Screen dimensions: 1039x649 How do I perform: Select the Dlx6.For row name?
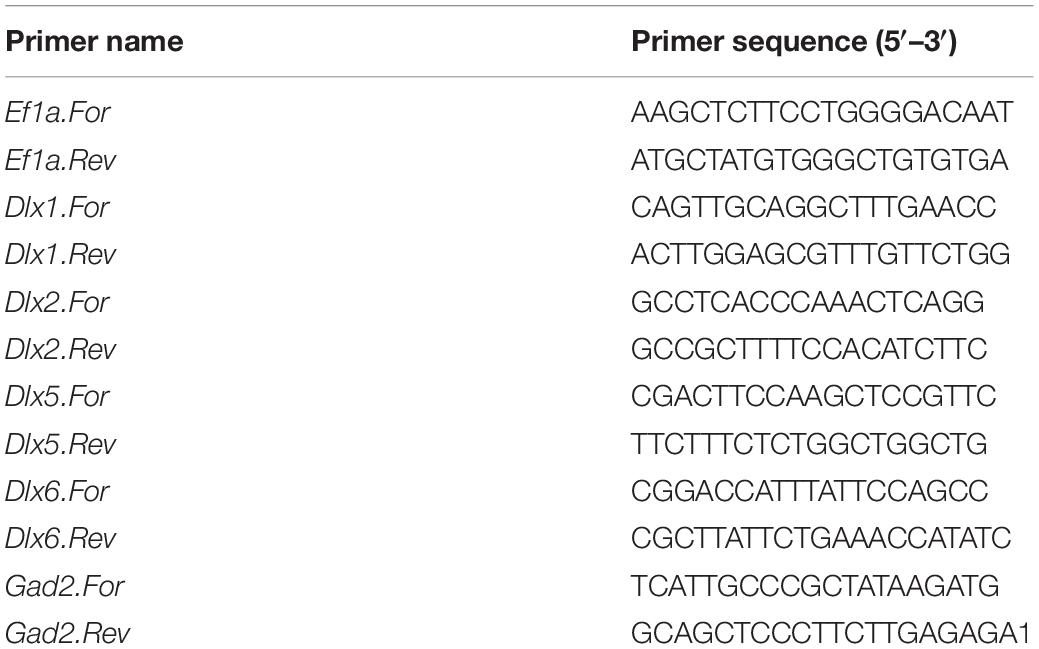click(x=58, y=491)
